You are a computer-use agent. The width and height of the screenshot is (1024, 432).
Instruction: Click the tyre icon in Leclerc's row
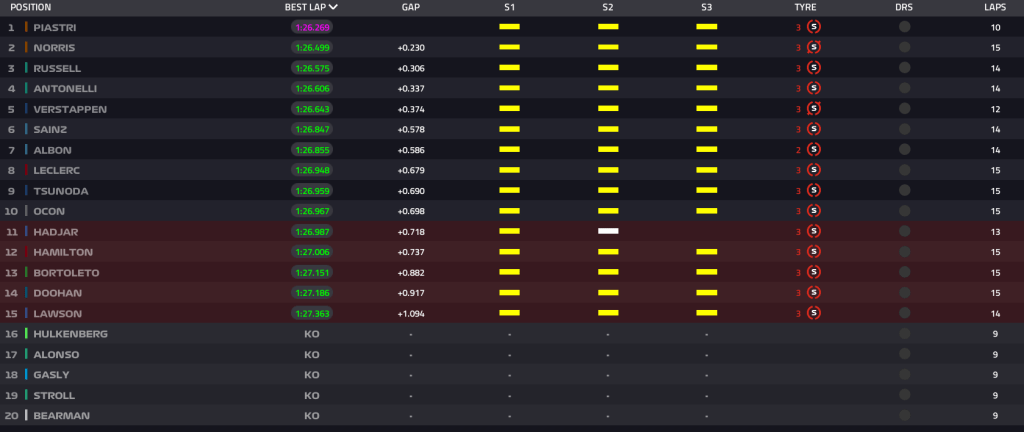(x=813, y=170)
